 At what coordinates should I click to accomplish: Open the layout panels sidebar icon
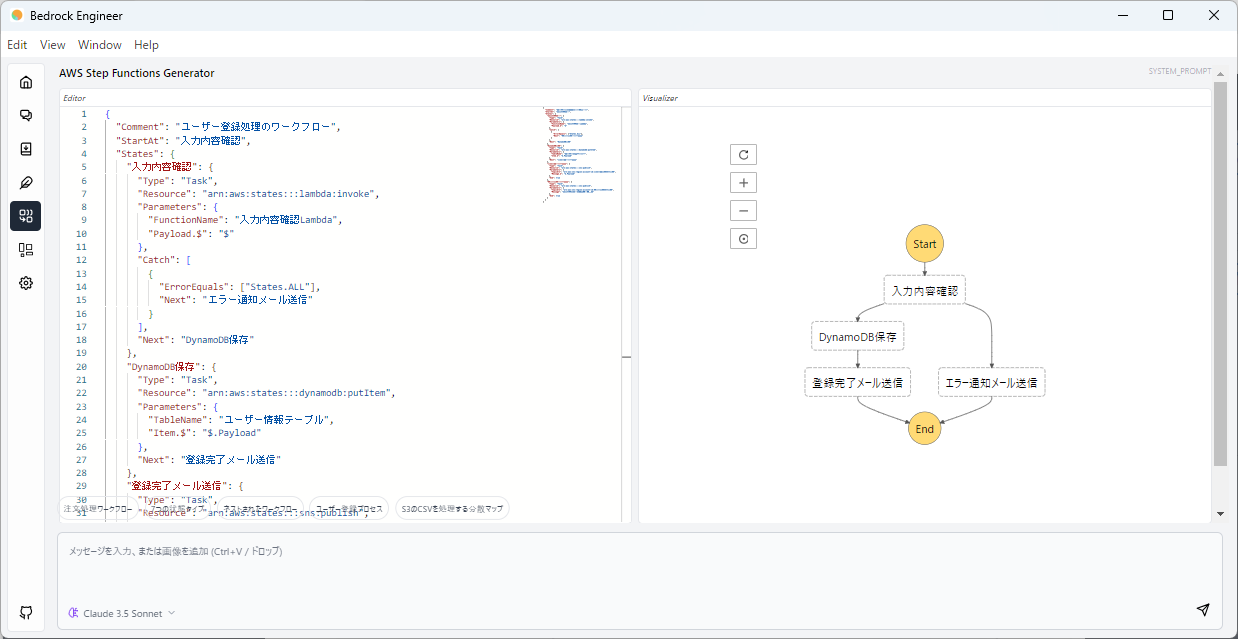tap(26, 250)
